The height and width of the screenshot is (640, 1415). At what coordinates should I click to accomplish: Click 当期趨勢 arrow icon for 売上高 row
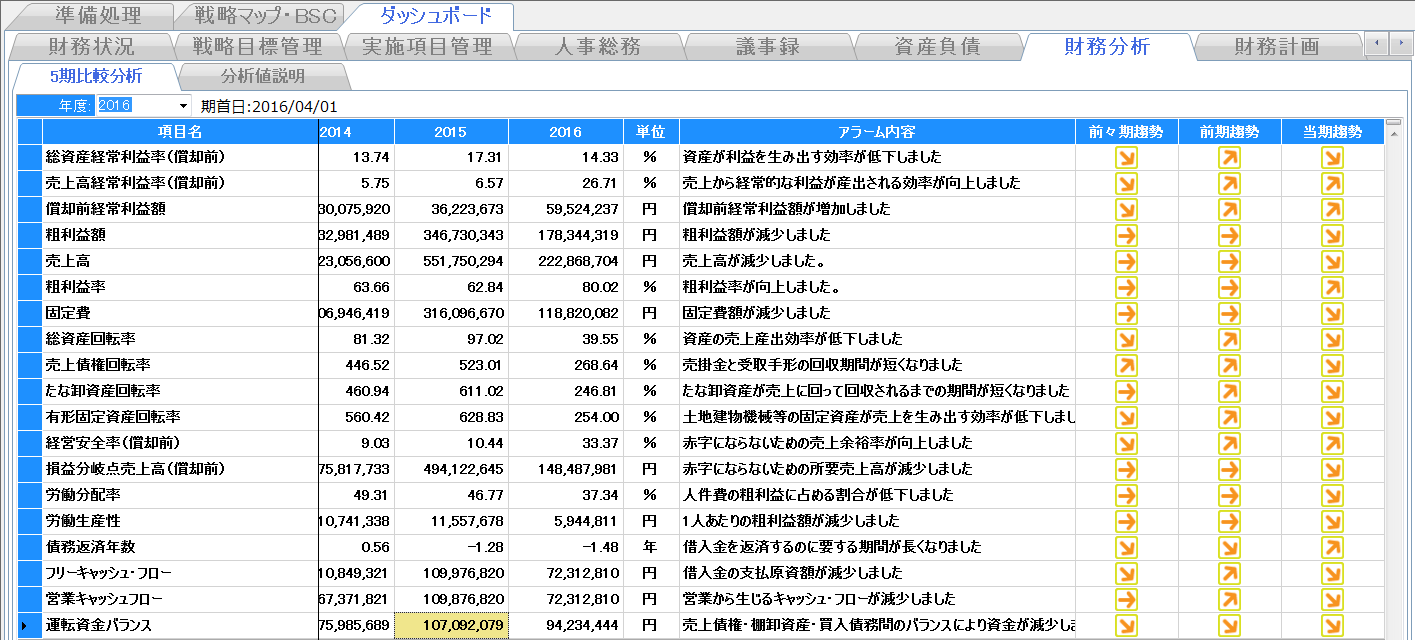(1332, 262)
